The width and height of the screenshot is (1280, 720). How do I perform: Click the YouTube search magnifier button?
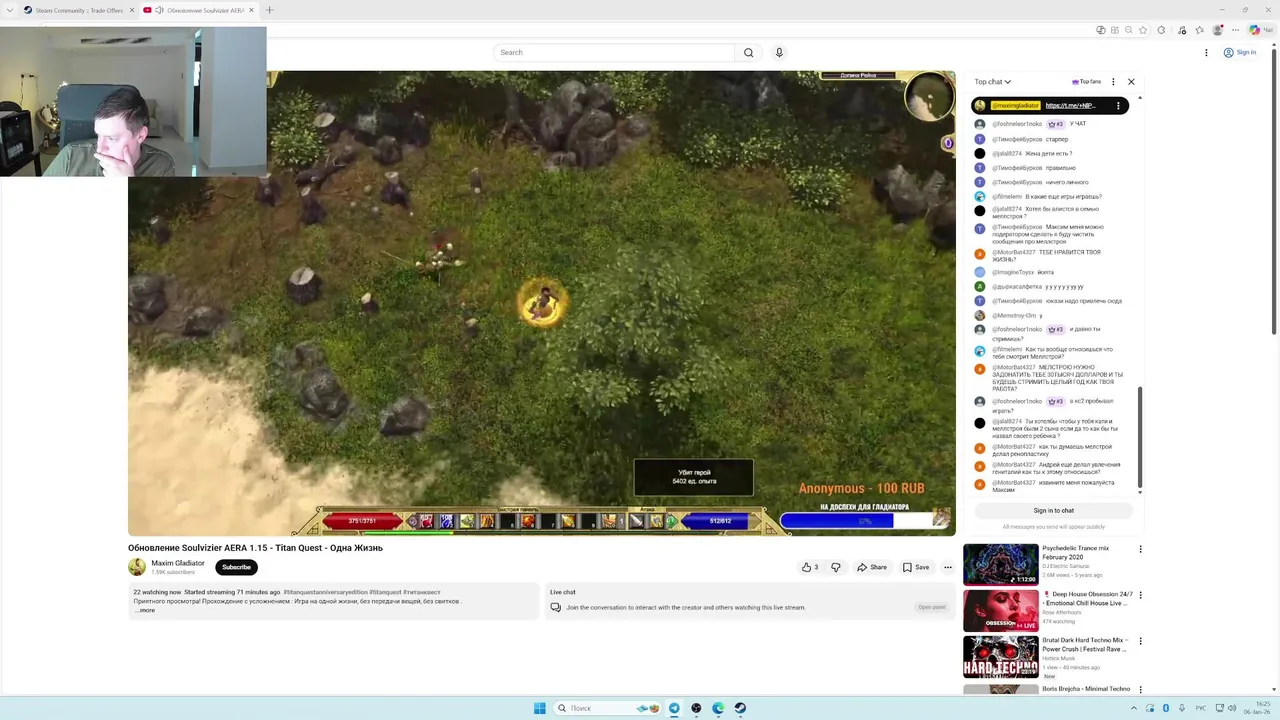point(748,52)
